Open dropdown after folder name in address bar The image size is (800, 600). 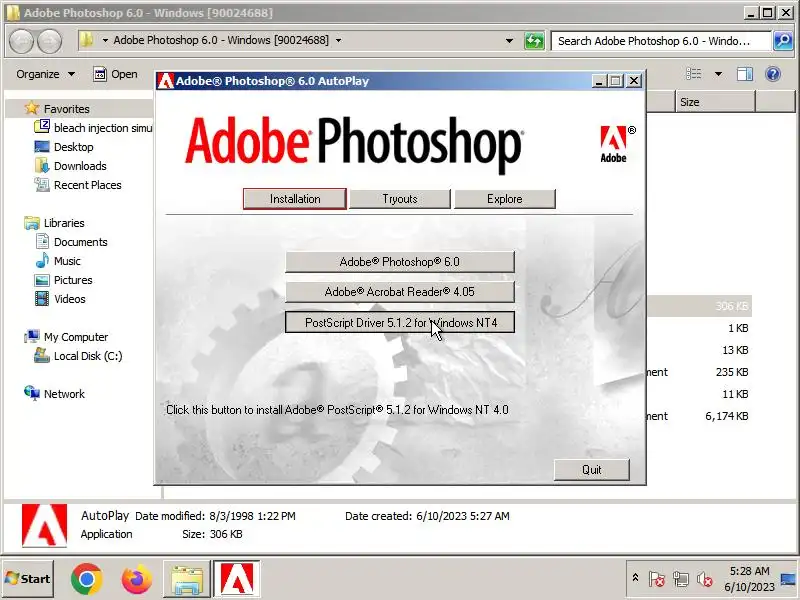(338, 40)
